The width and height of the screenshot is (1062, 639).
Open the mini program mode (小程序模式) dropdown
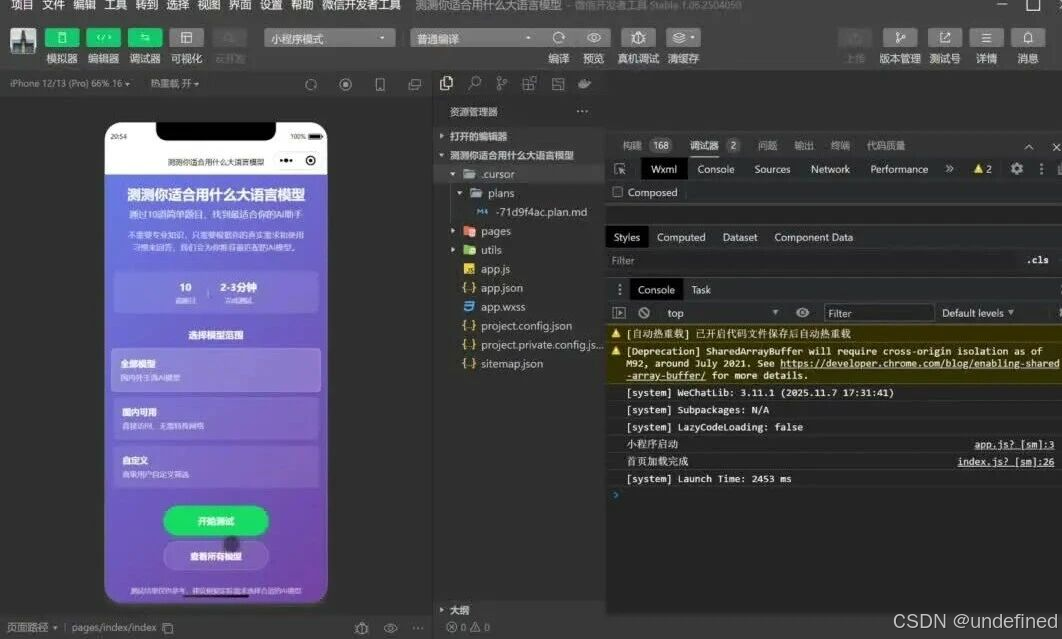coord(328,39)
